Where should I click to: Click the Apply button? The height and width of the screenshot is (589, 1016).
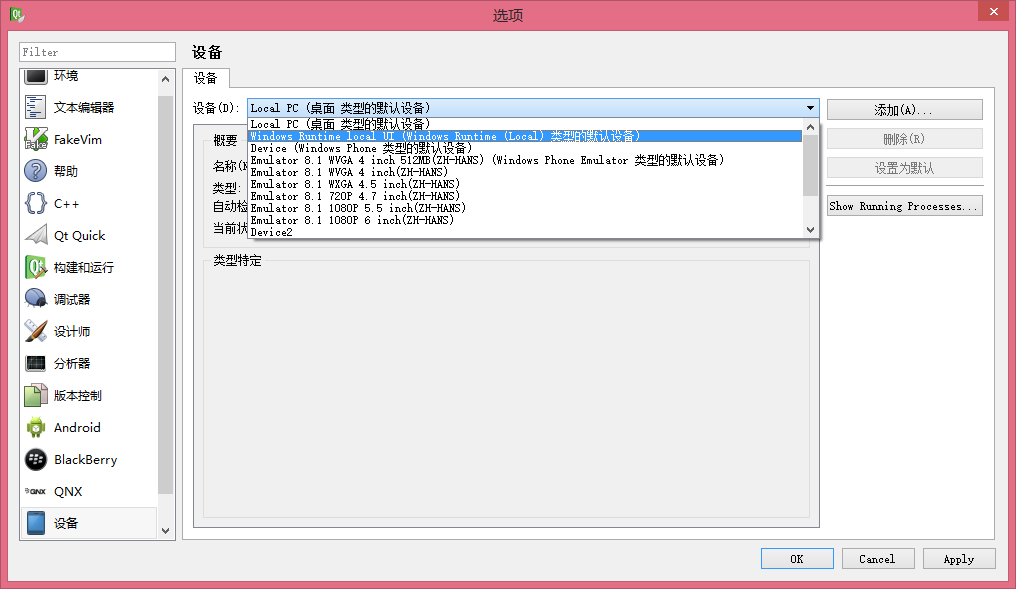click(x=959, y=559)
